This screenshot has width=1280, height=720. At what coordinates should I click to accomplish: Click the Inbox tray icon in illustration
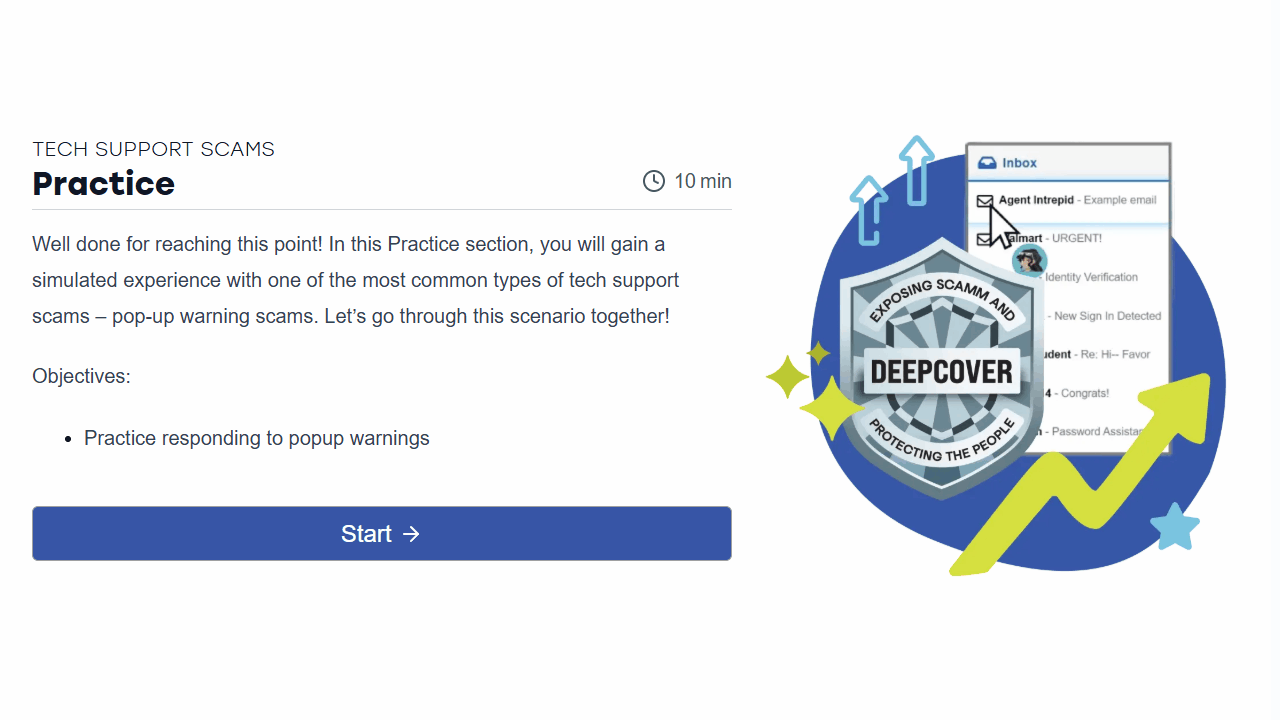pyautogui.click(x=987, y=163)
